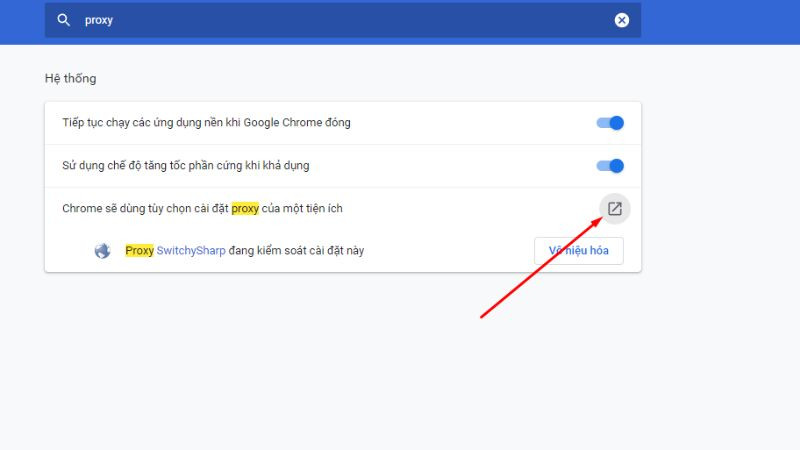This screenshot has height=450, width=800.
Task: Toggle hardware acceleration when available
Action: click(x=610, y=166)
